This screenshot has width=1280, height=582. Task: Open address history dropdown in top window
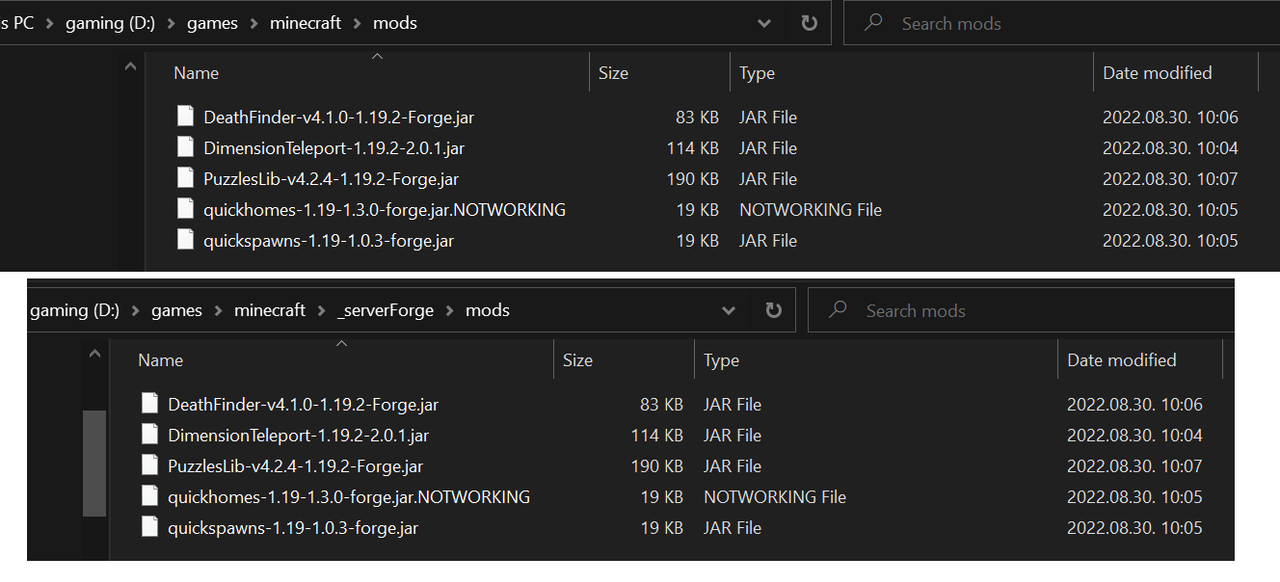tap(765, 23)
